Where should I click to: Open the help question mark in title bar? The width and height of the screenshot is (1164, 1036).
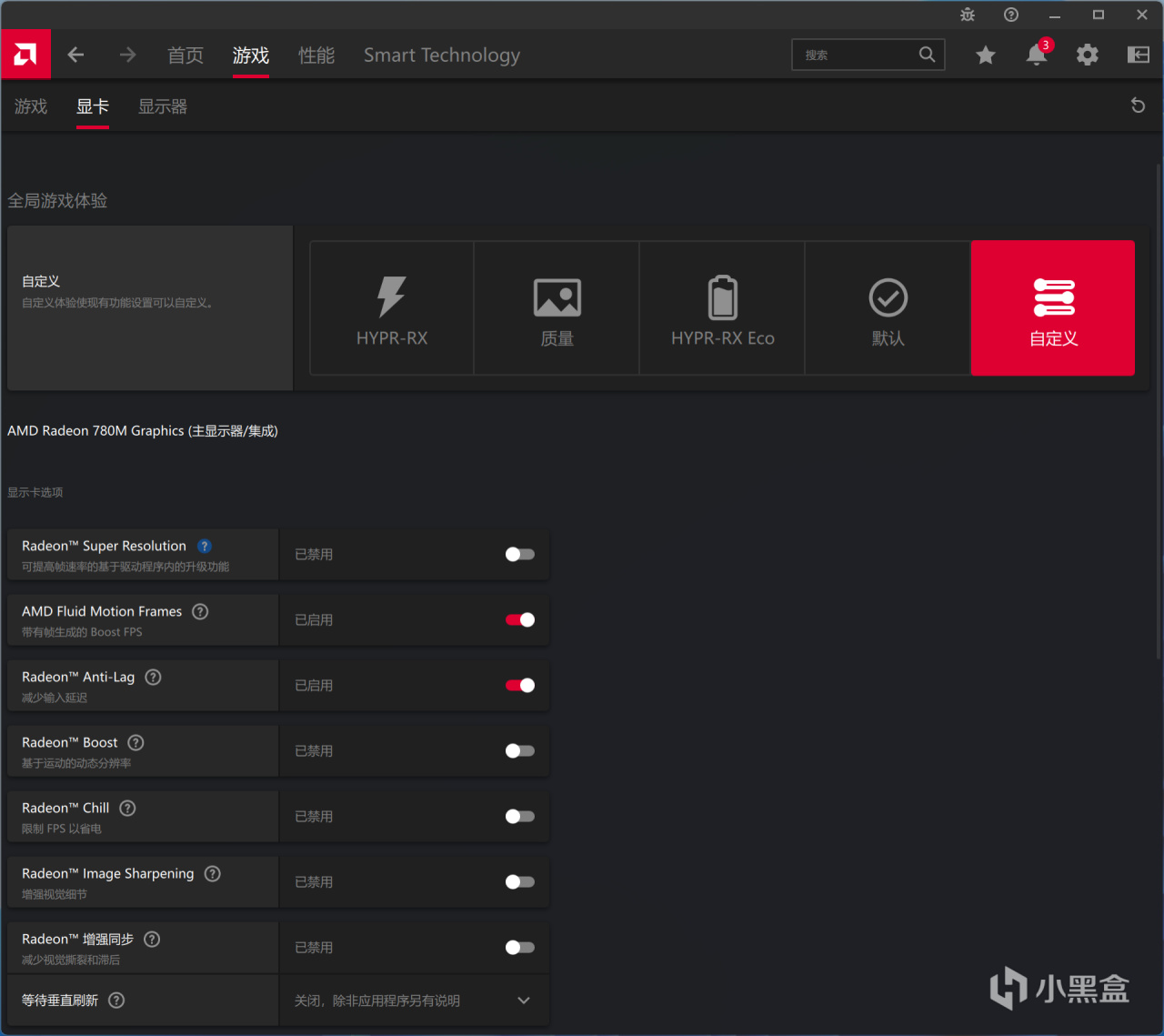pyautogui.click(x=1011, y=15)
